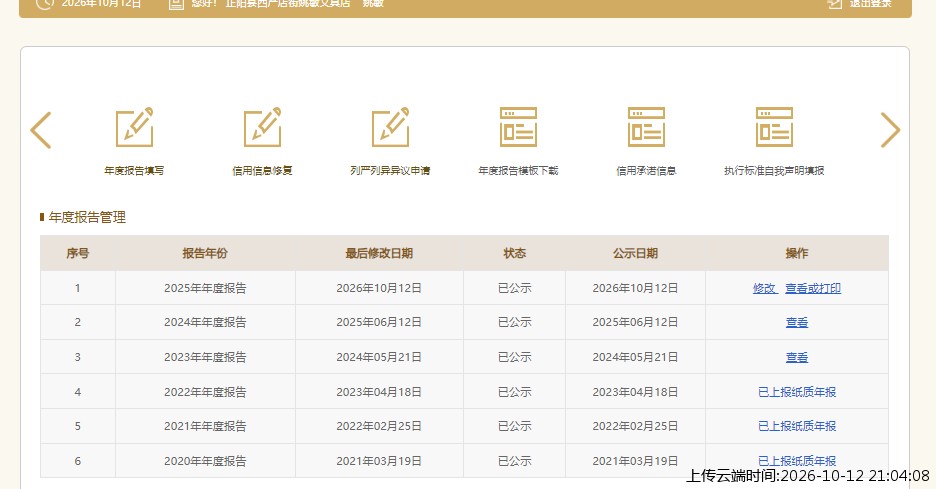Viewport: 936px width, 489px height.
Task: Click 修改 for the 2025 annual report
Action: pyautogui.click(x=764, y=288)
